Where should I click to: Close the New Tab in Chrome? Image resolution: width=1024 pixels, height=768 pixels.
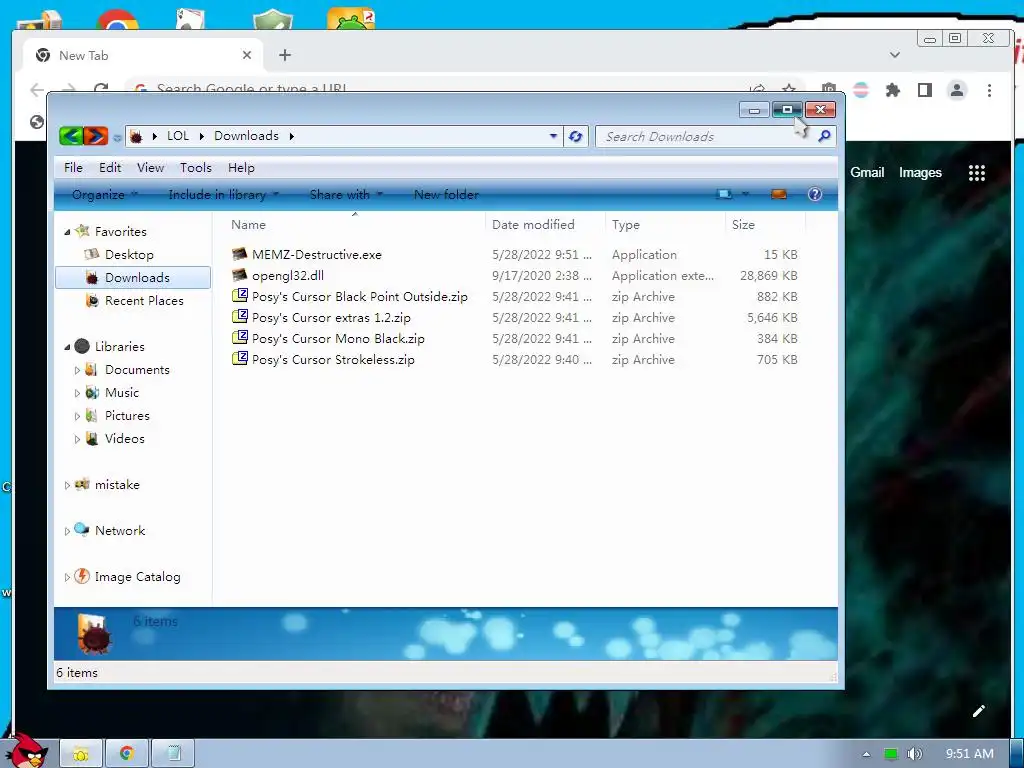247,56
